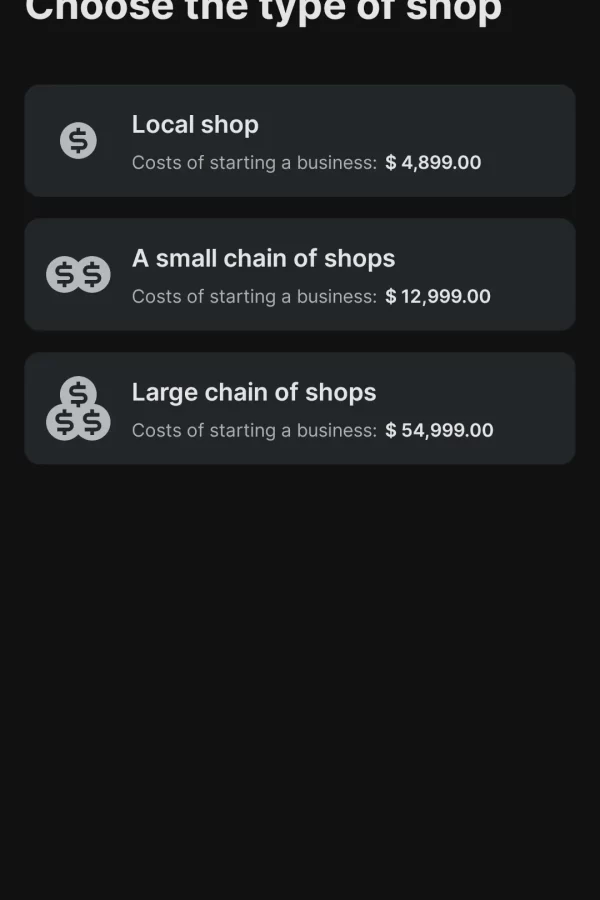Image resolution: width=600 pixels, height=900 pixels.
Task: Select the Local shop title
Action: click(195, 125)
